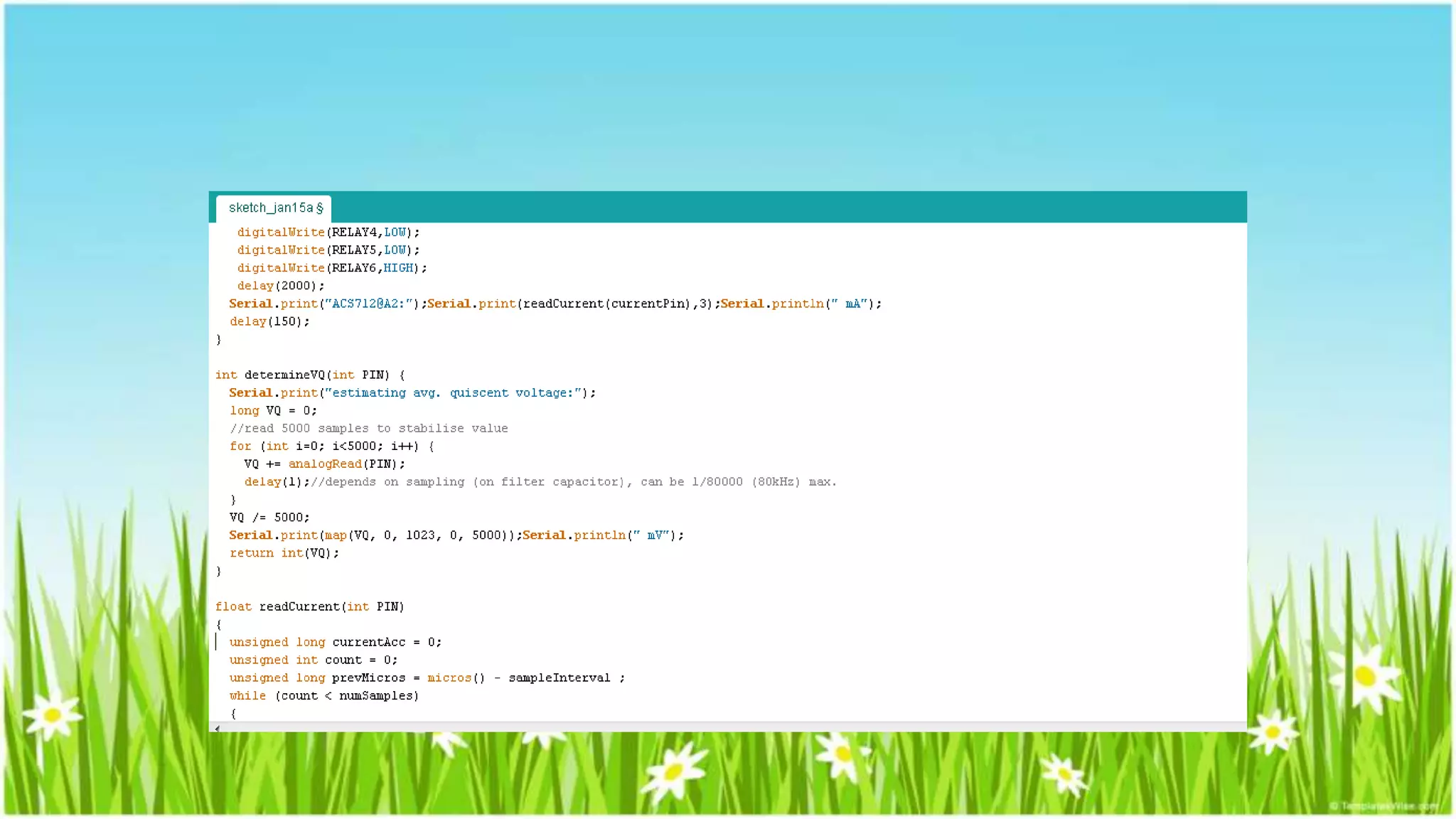Click the digitalWrite RELAY6 HIGH line
Viewport: 1456px width, 819px height.
tap(331, 268)
